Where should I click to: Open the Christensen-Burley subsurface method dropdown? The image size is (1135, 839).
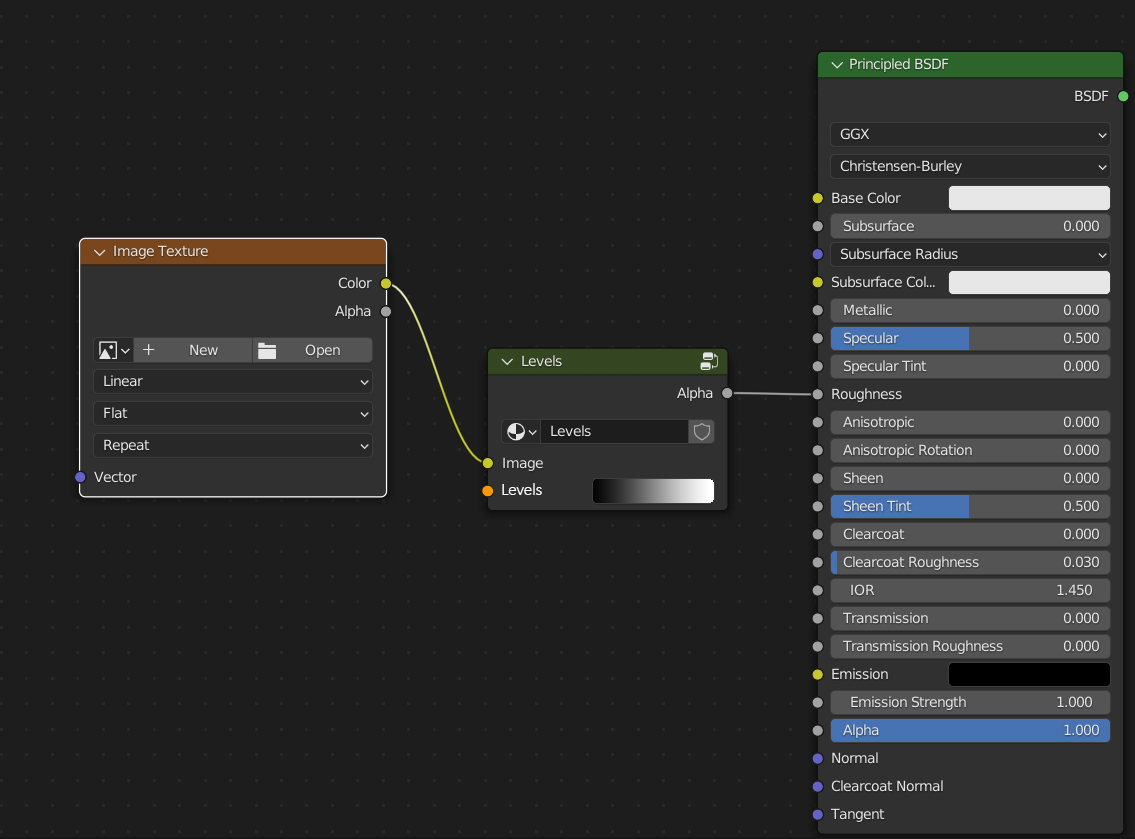970,166
